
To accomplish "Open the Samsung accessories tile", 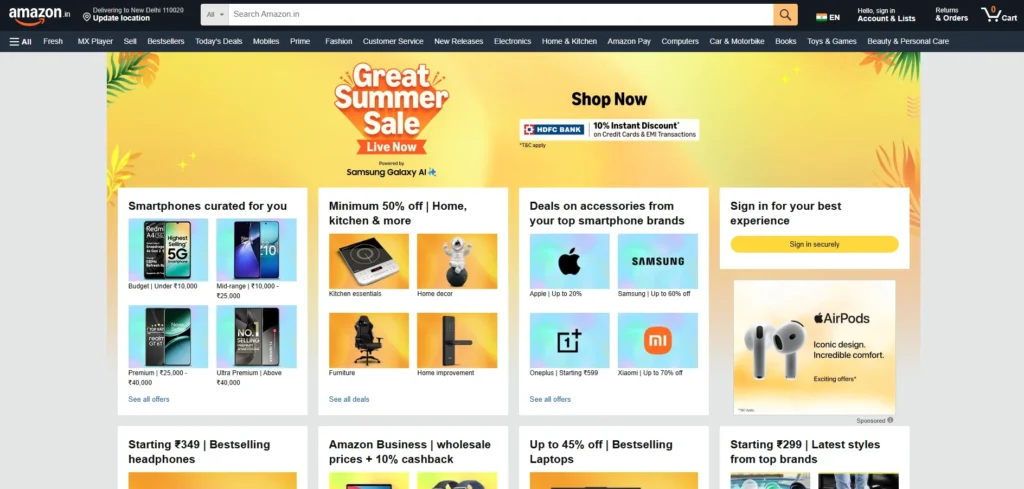I will (658, 261).
